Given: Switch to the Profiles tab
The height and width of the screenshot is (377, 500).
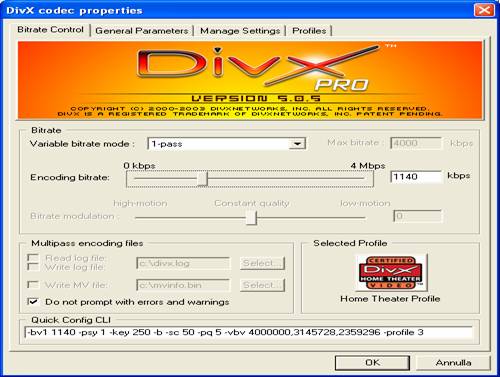Looking at the screenshot, I should [309, 31].
